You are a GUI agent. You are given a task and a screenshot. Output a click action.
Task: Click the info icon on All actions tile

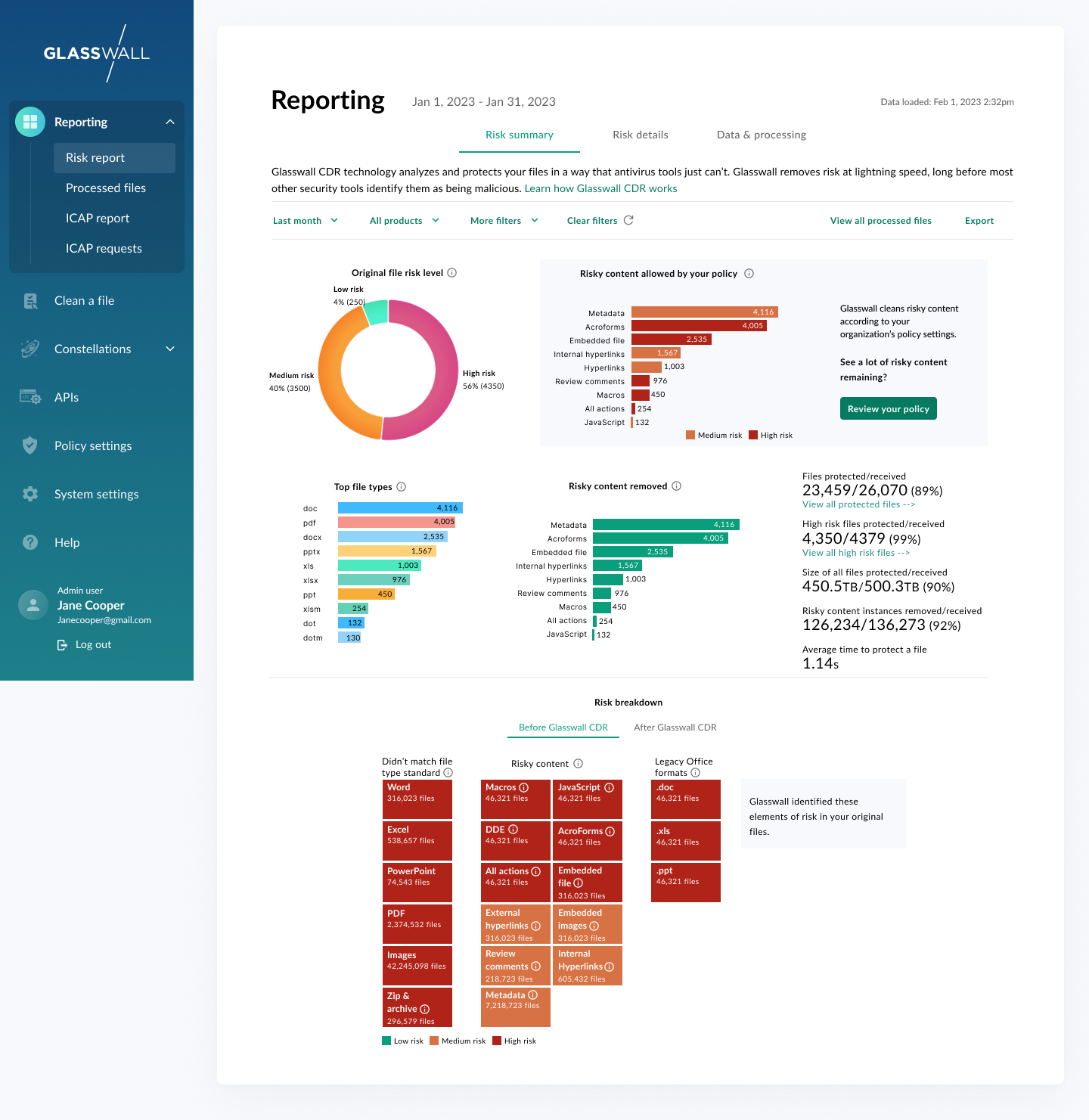pos(536,871)
